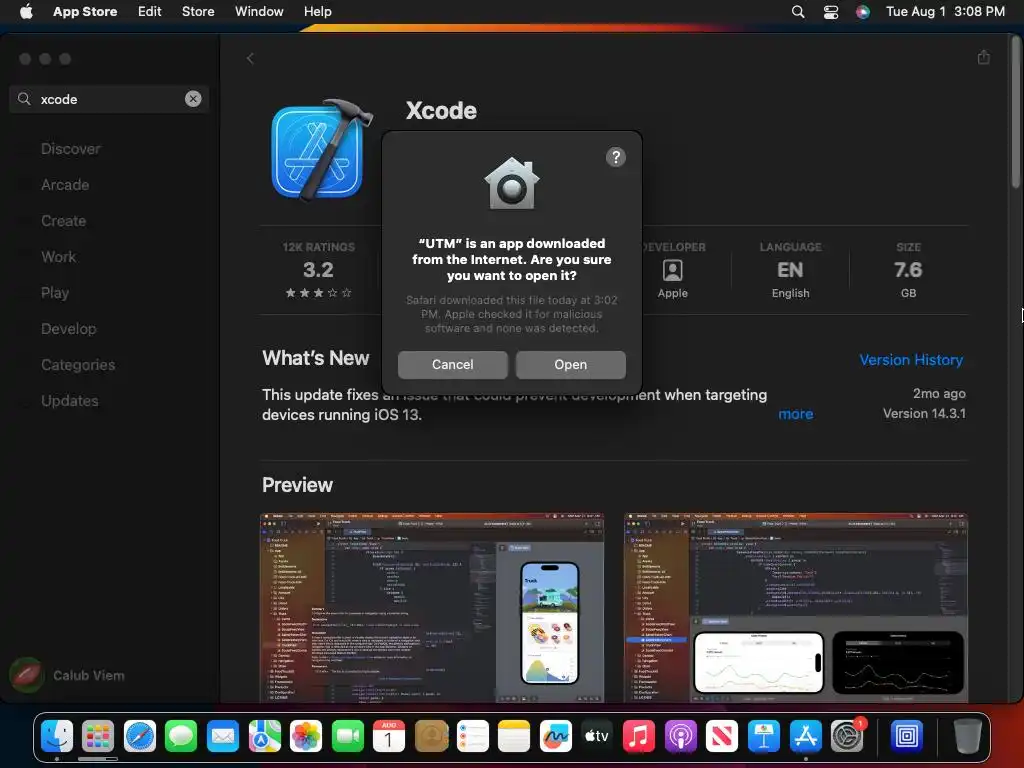Click the search magnifier icon in sidebar
Image resolution: width=1024 pixels, height=768 pixels.
coord(24,99)
